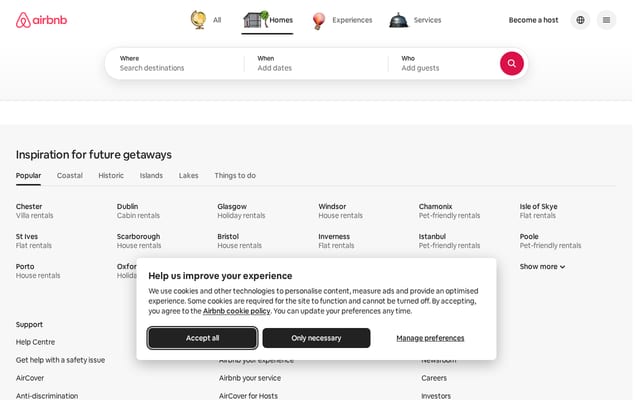
Task: Open language and currency globe button
Action: (580, 20)
